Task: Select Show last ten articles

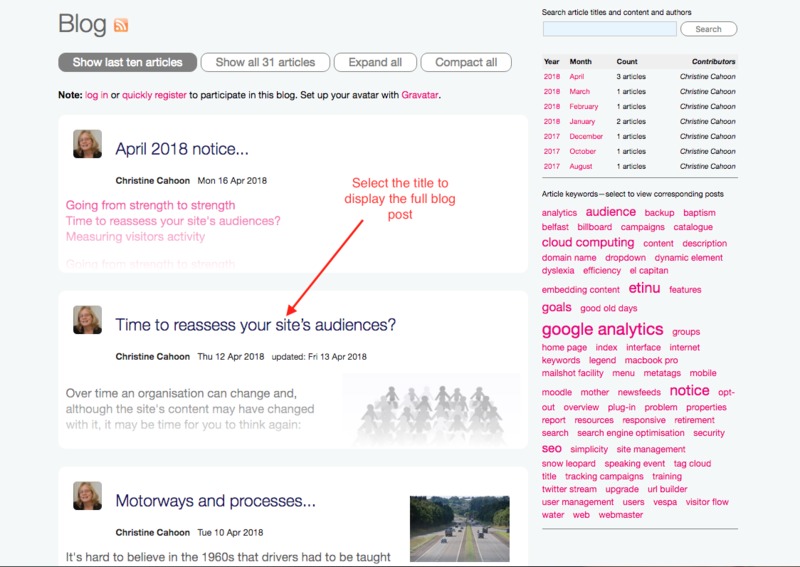Action: [x=127, y=62]
